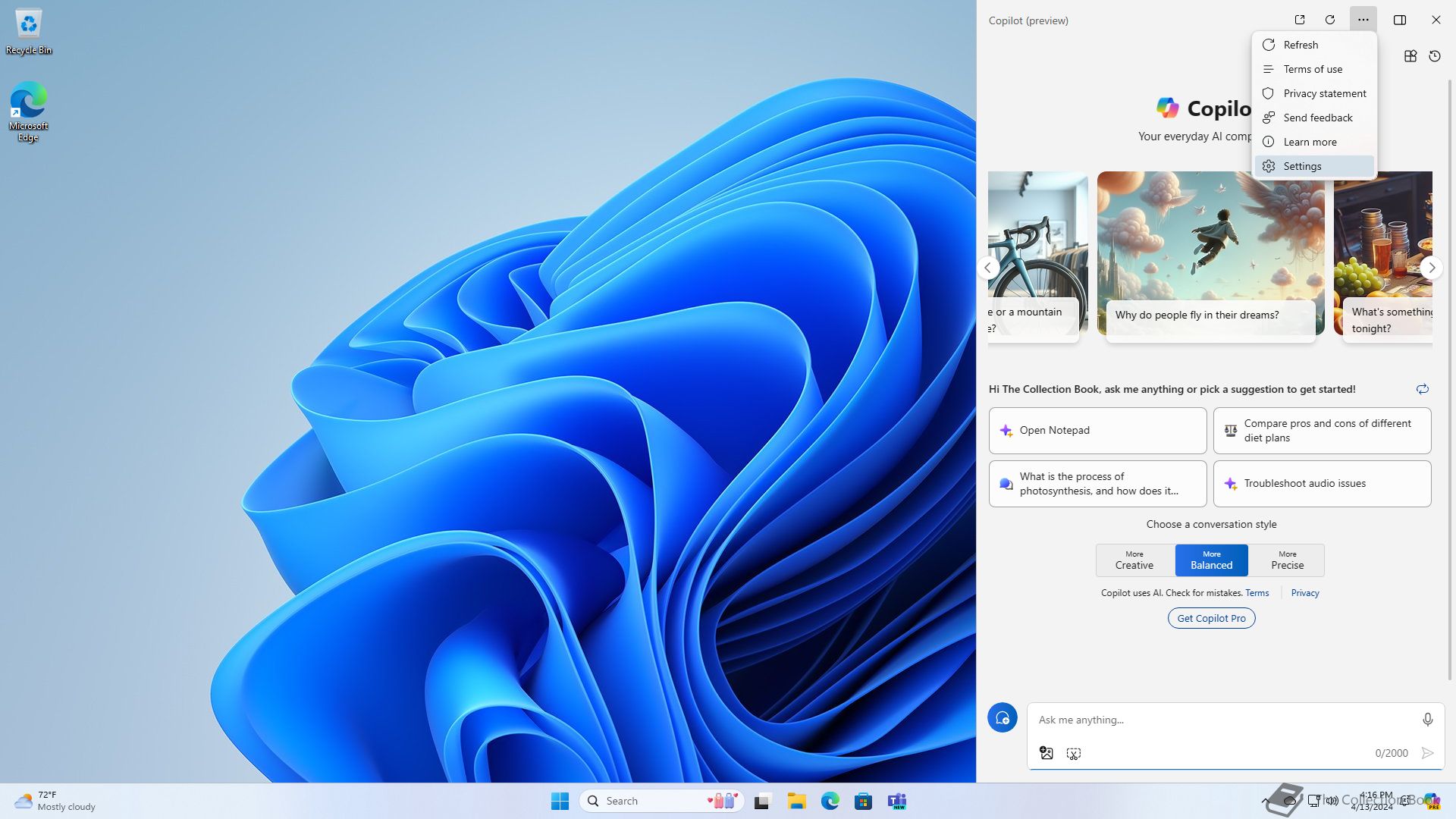Click the Copilot panel vertical scrollbar
Image resolution: width=1456 pixels, height=819 pixels.
pyautogui.click(x=1450, y=379)
